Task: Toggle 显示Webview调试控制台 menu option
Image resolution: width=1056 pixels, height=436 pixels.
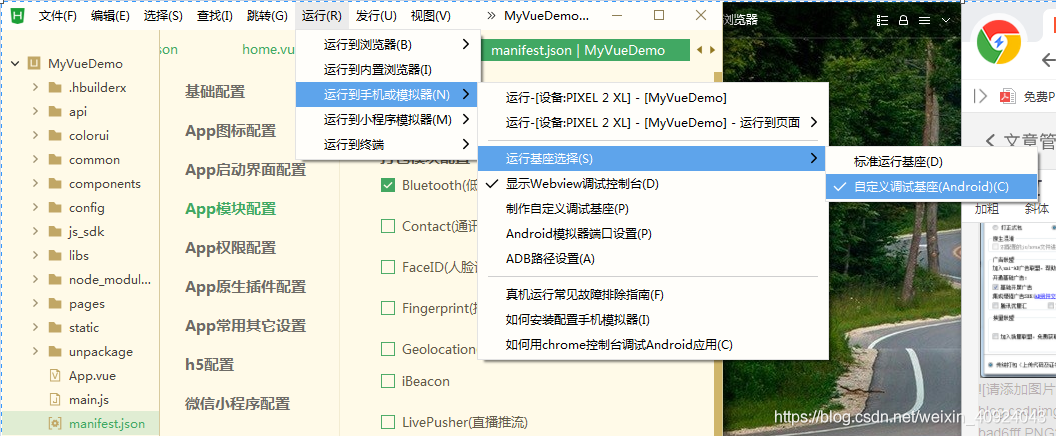Action: click(x=652, y=183)
